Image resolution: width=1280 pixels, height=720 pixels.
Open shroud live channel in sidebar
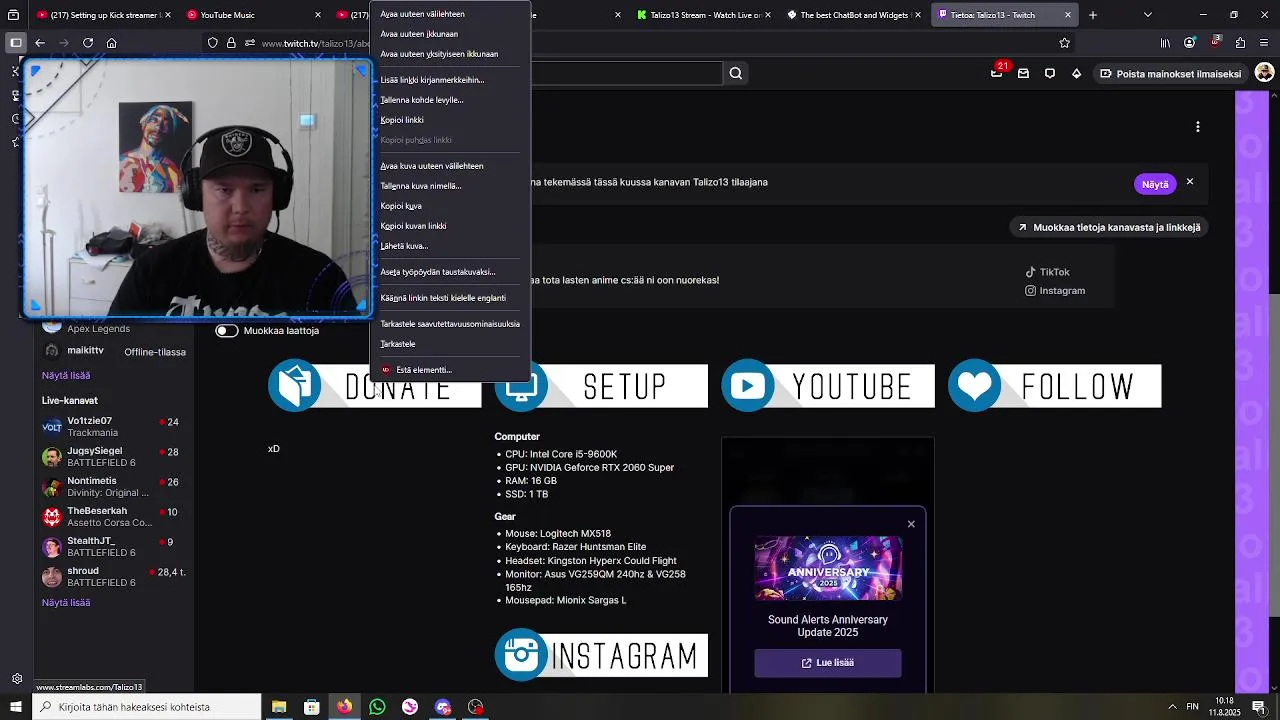(115, 577)
